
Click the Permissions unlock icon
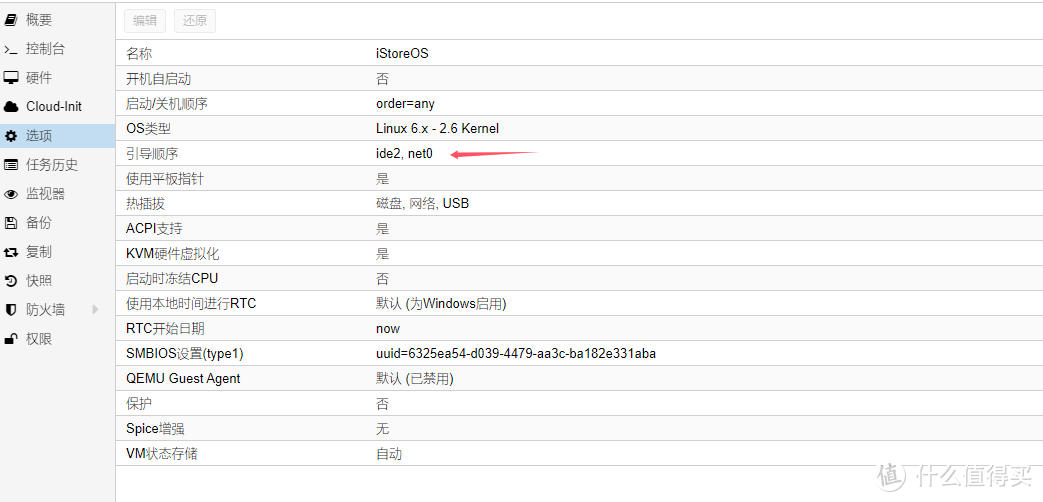[x=11, y=339]
